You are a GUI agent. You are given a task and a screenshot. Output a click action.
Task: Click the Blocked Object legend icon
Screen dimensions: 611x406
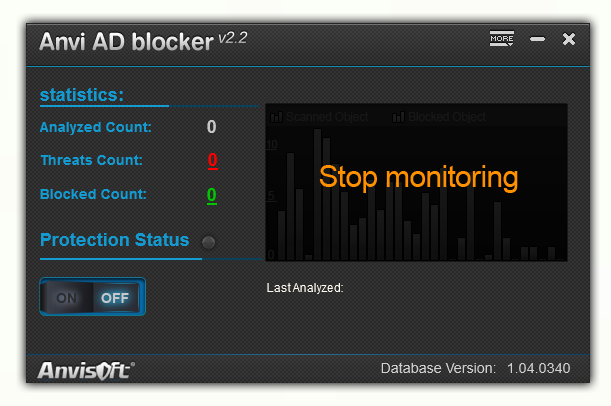398,117
